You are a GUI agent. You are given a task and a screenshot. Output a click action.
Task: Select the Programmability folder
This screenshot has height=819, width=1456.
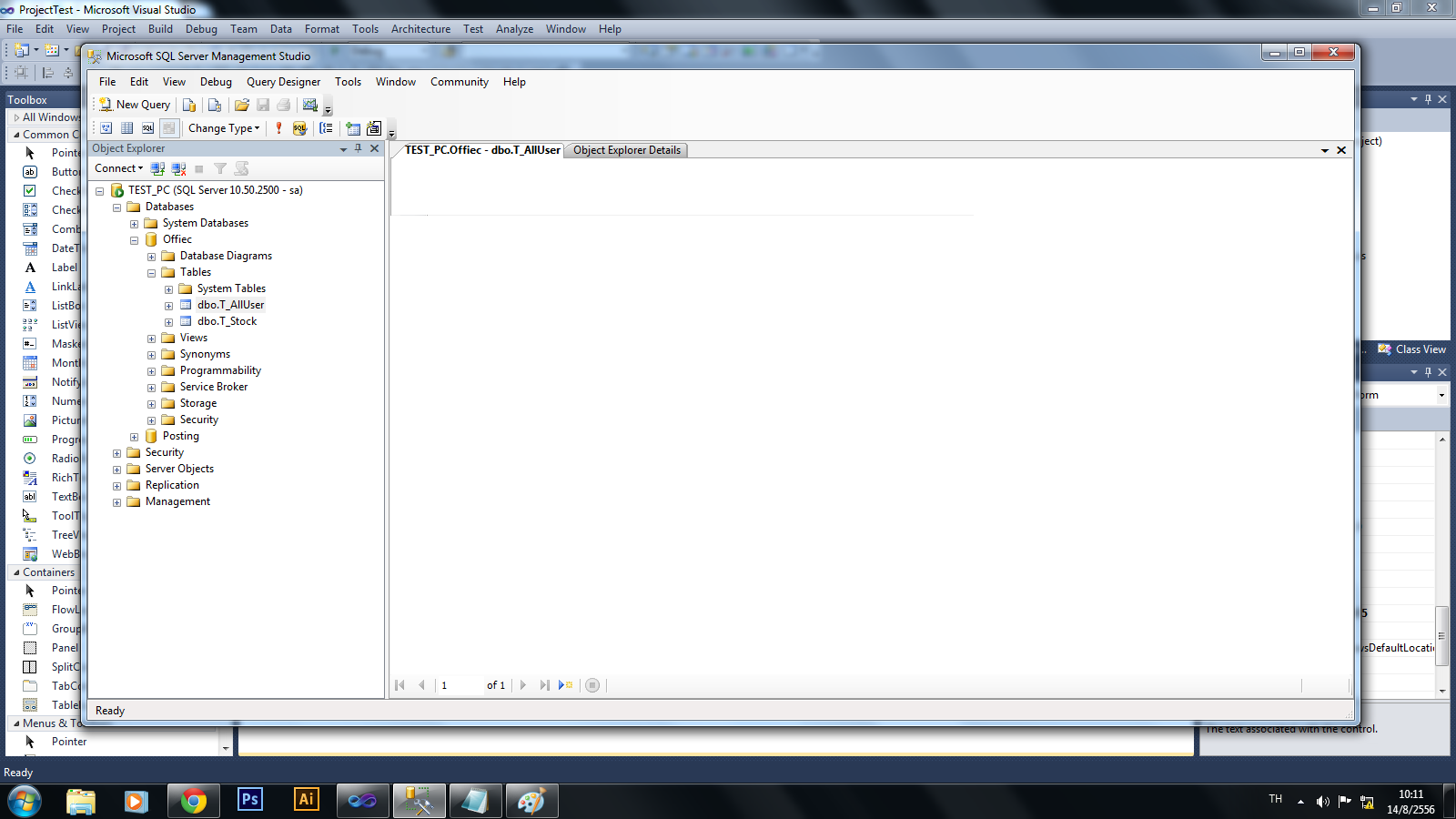220,370
